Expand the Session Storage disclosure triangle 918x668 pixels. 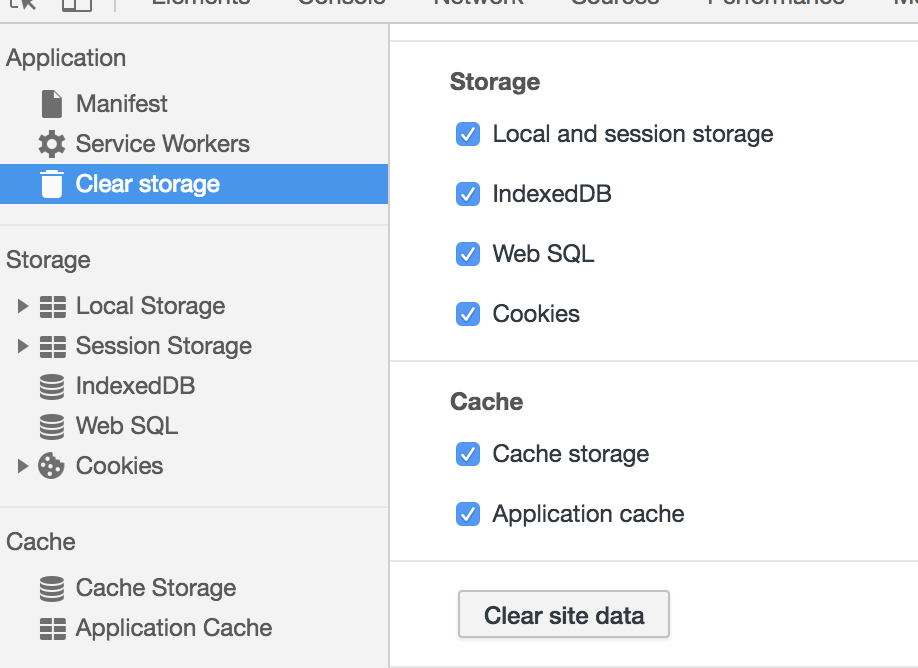click(23, 346)
